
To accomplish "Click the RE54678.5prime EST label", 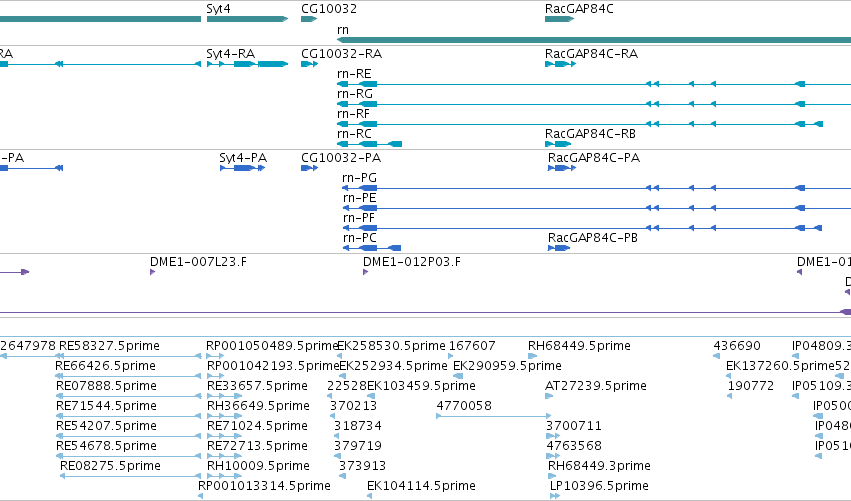I will tap(106, 446).
